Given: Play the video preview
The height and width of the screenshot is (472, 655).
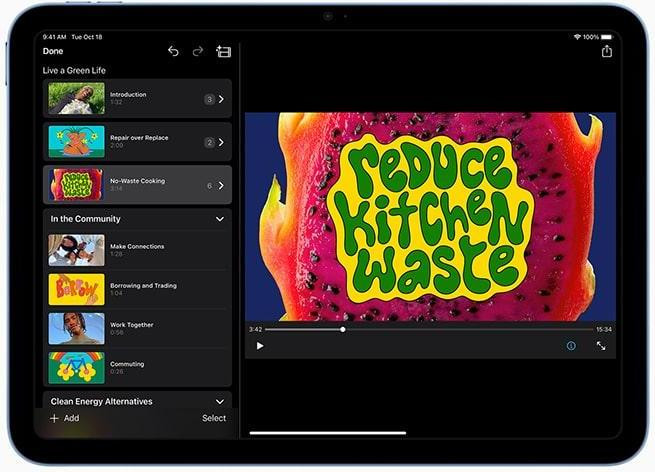Looking at the screenshot, I should (260, 346).
